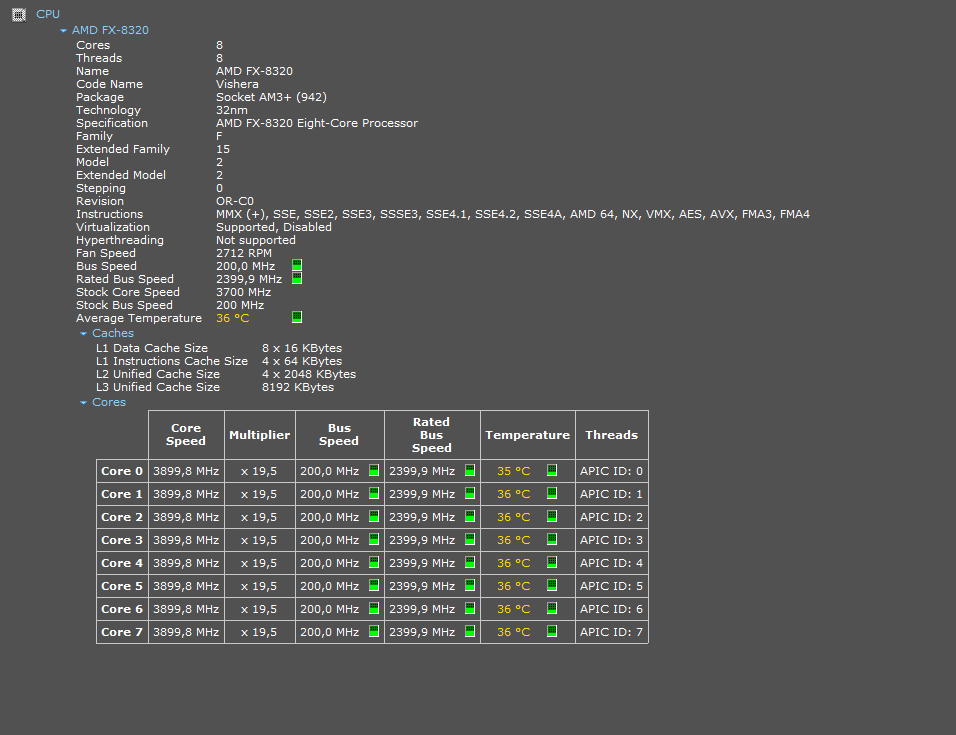The height and width of the screenshot is (735, 956).
Task: Click the 35 °C temperature of Core 0
Action: 513,471
